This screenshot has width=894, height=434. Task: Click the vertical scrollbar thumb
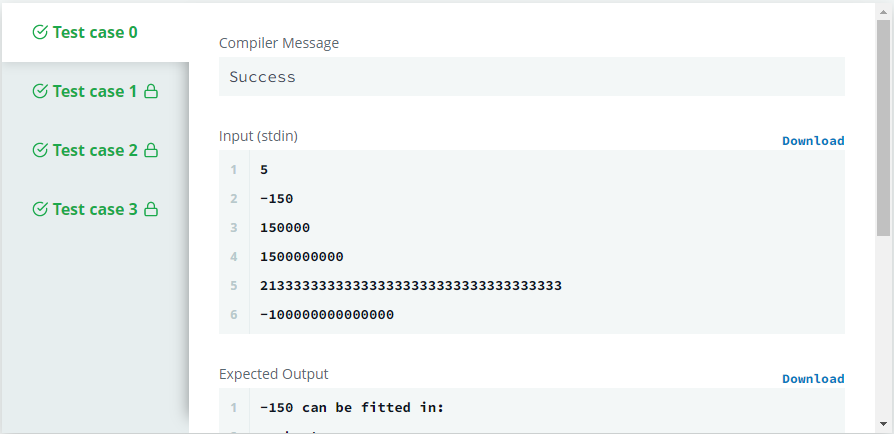pyautogui.click(x=883, y=127)
